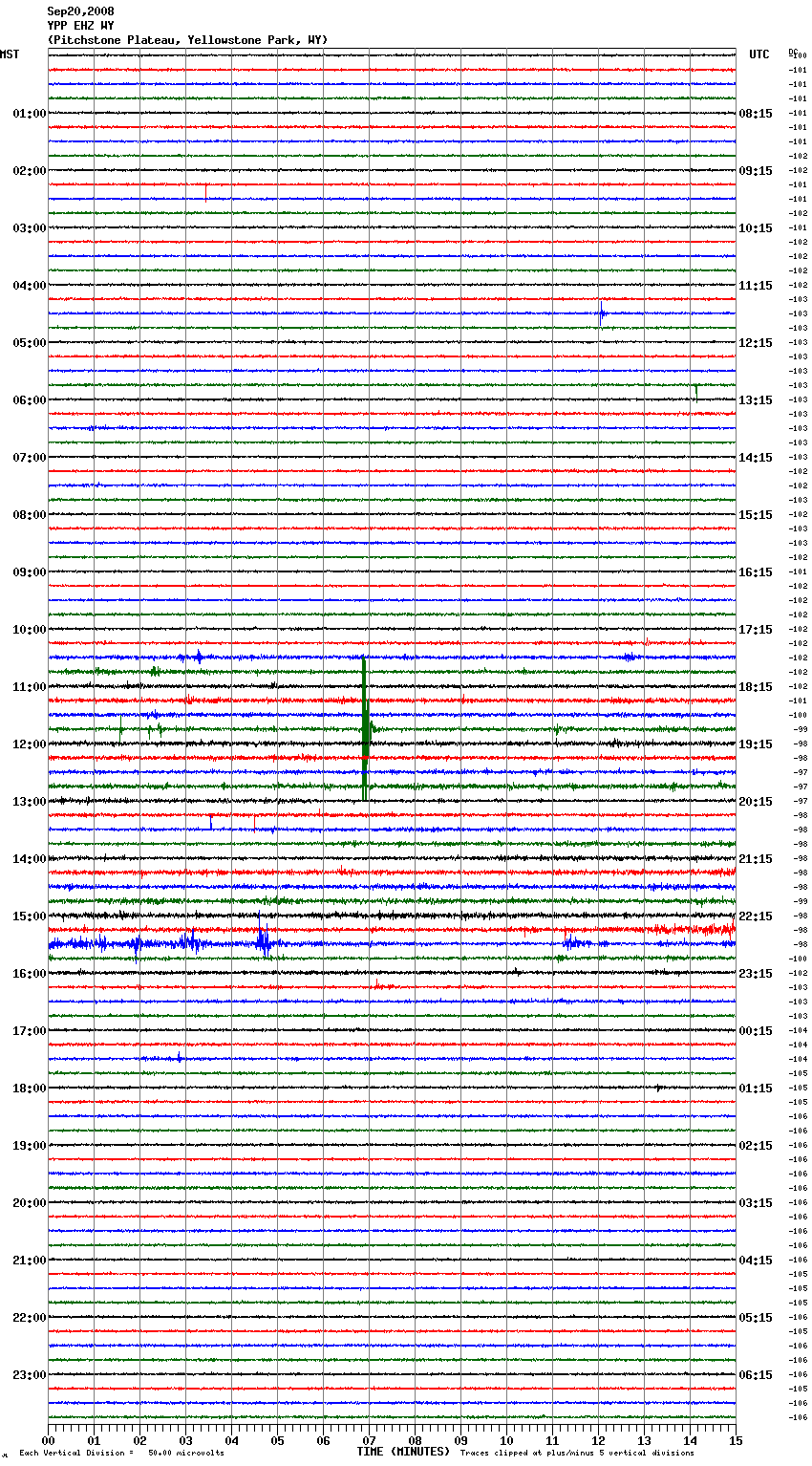Click the 17:15 UTC time label
The height and width of the screenshot is (1466, 812).
tap(756, 630)
